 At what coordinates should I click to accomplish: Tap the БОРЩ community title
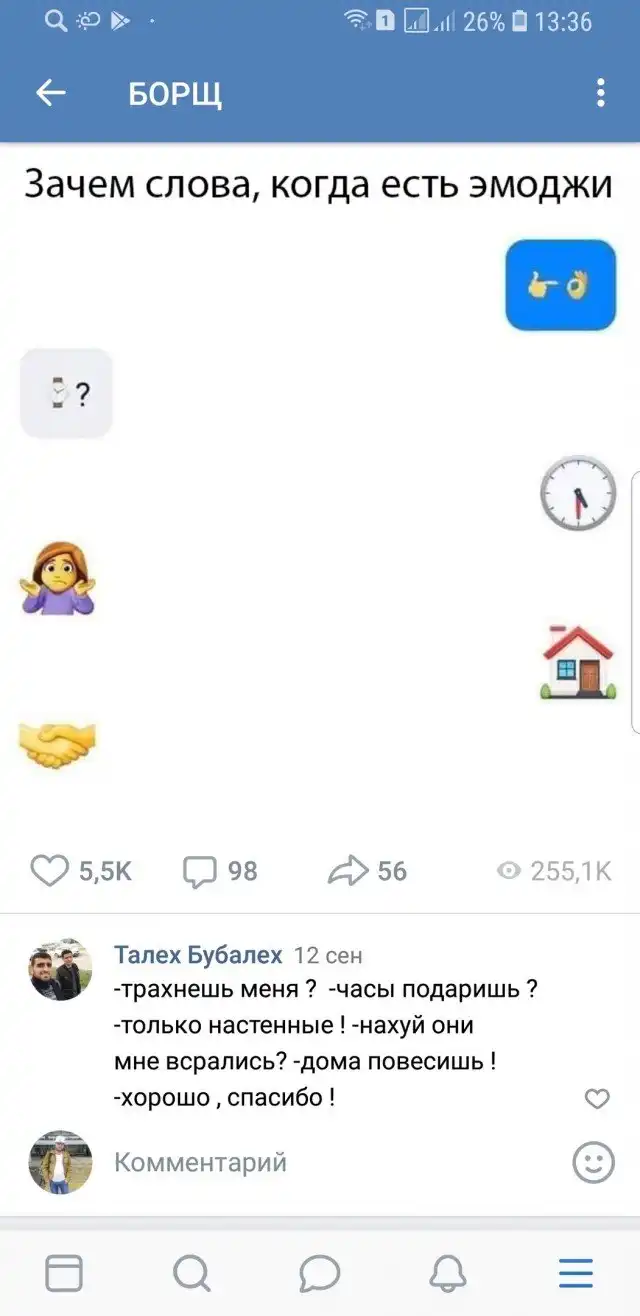point(175,94)
